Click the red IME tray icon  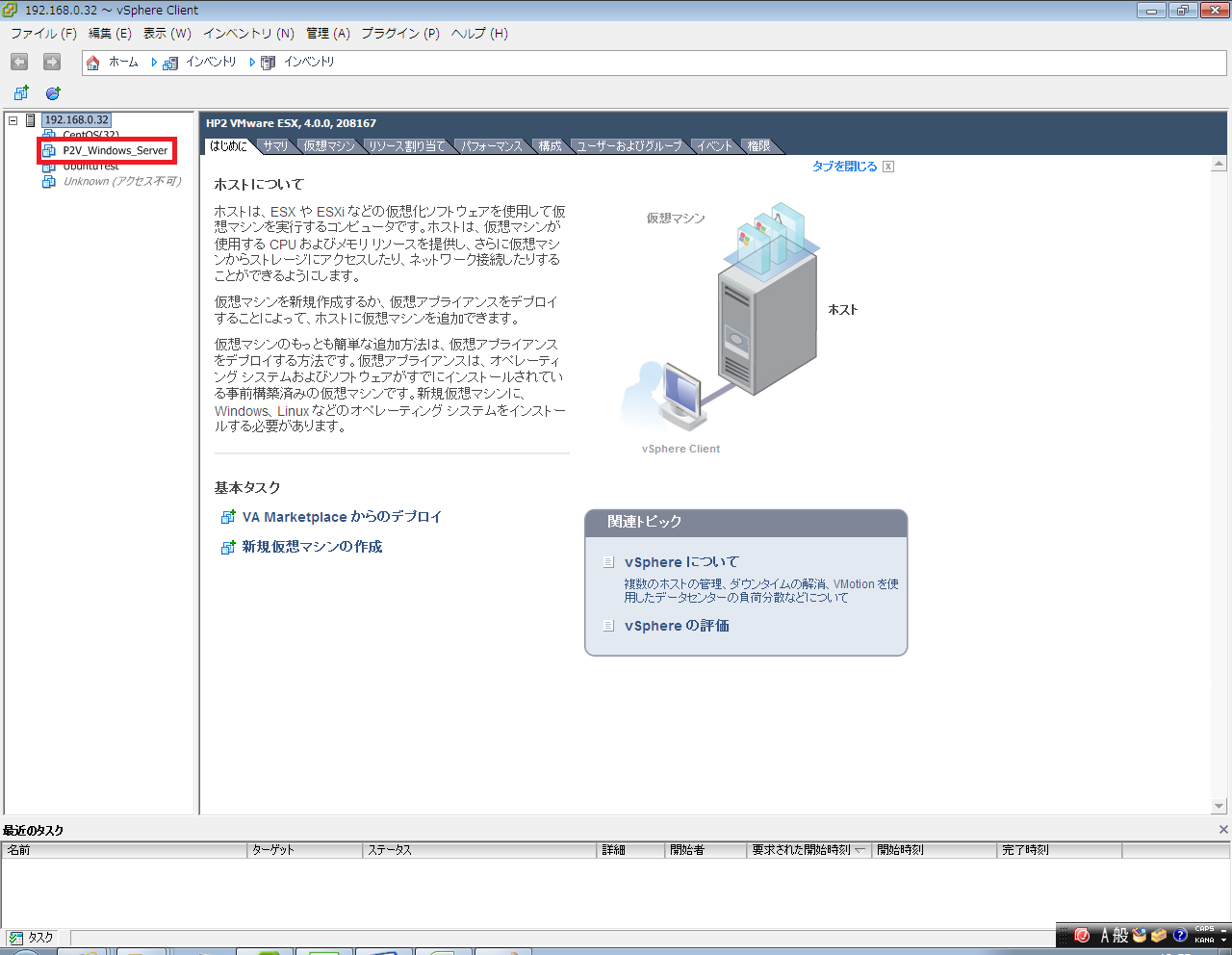point(1082,935)
